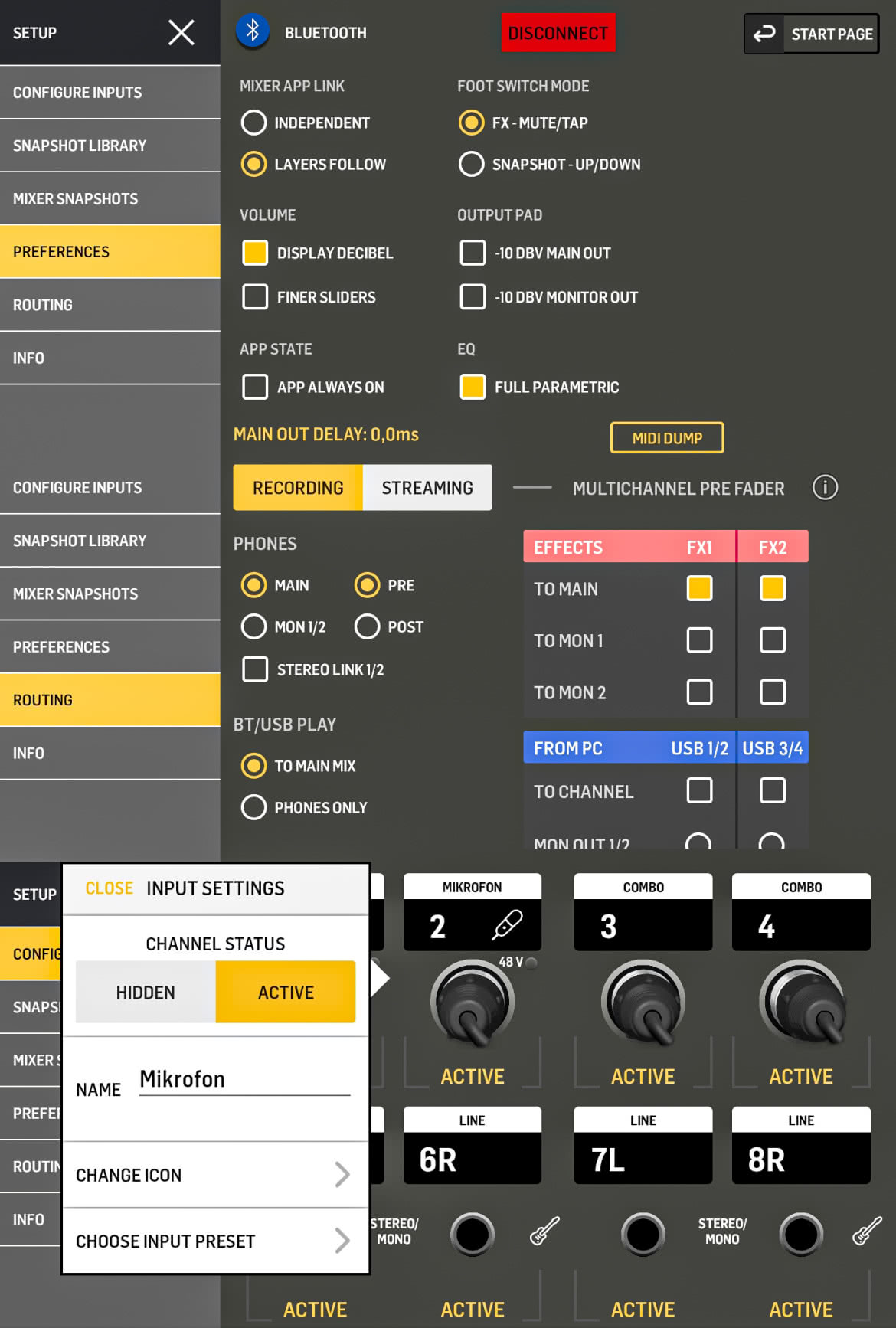Viewport: 896px width, 1328px height.
Task: Select Mon 1/2 for phones routing
Action: (253, 626)
